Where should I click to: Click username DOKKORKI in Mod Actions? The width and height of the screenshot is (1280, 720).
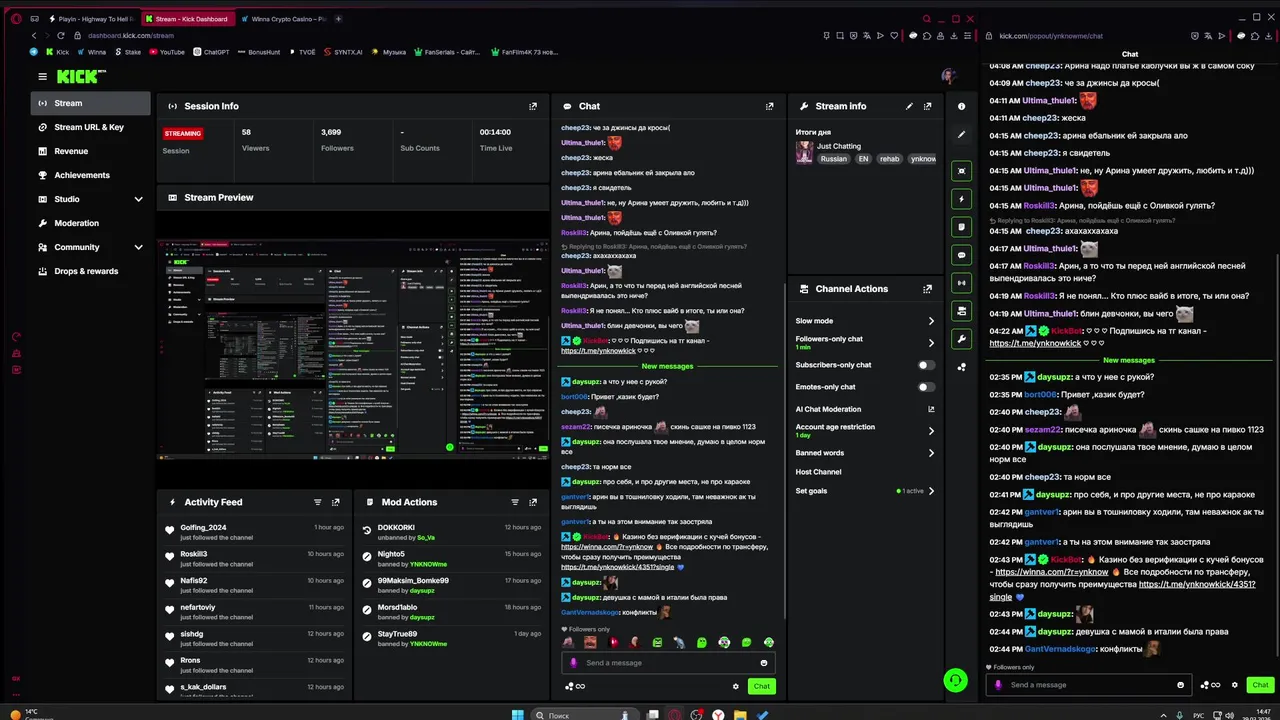coord(396,527)
